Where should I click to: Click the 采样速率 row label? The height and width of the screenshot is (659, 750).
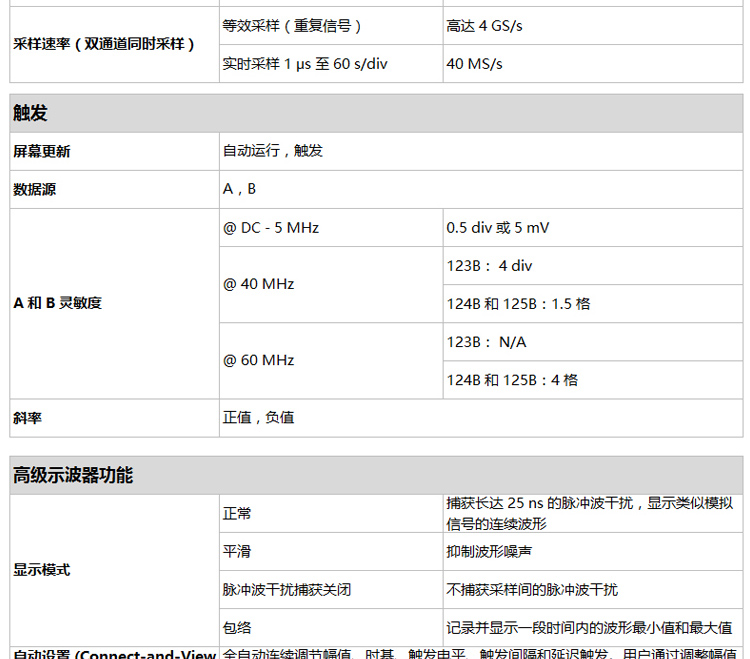point(104,44)
